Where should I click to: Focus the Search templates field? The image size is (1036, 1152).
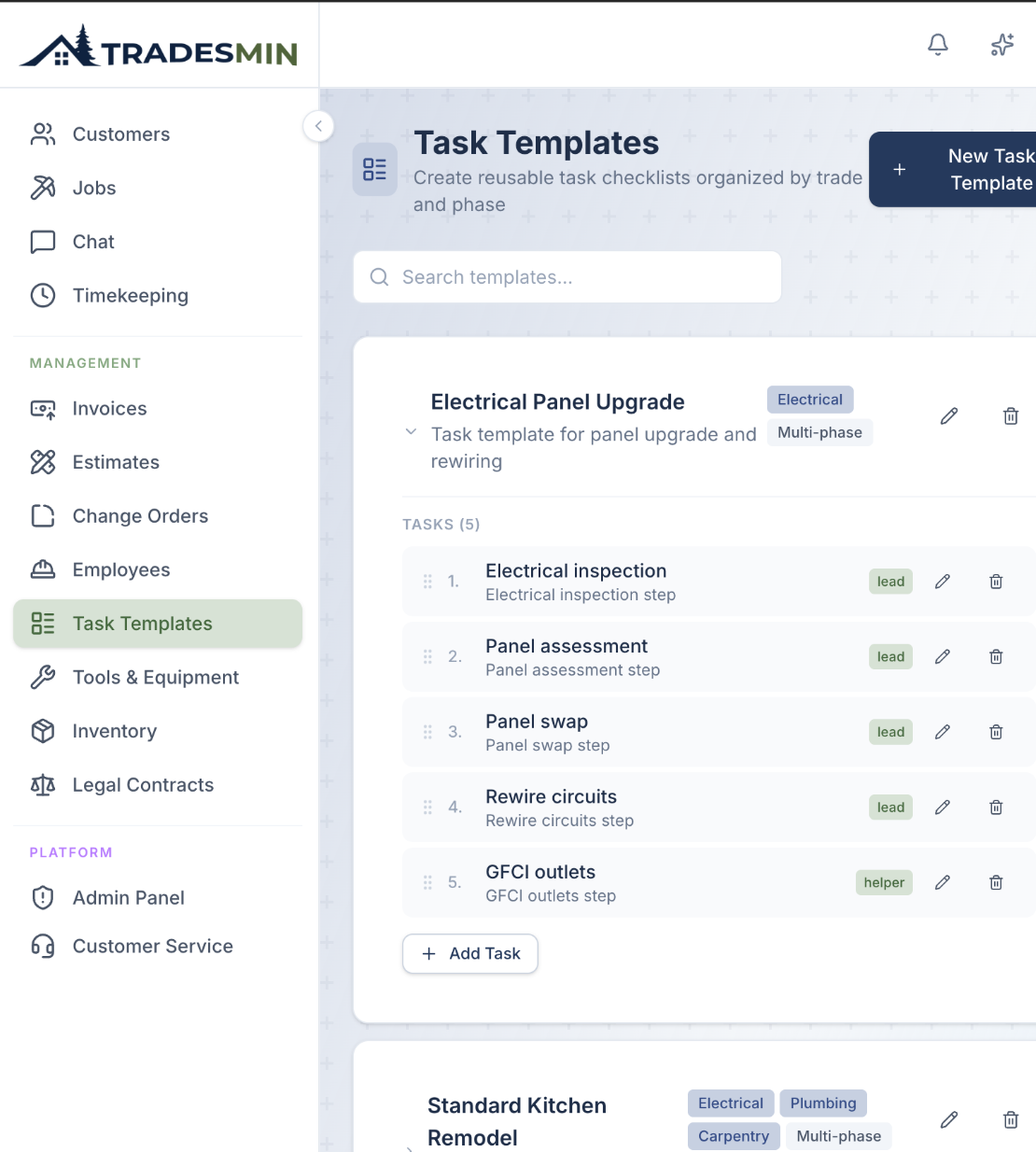tap(567, 277)
